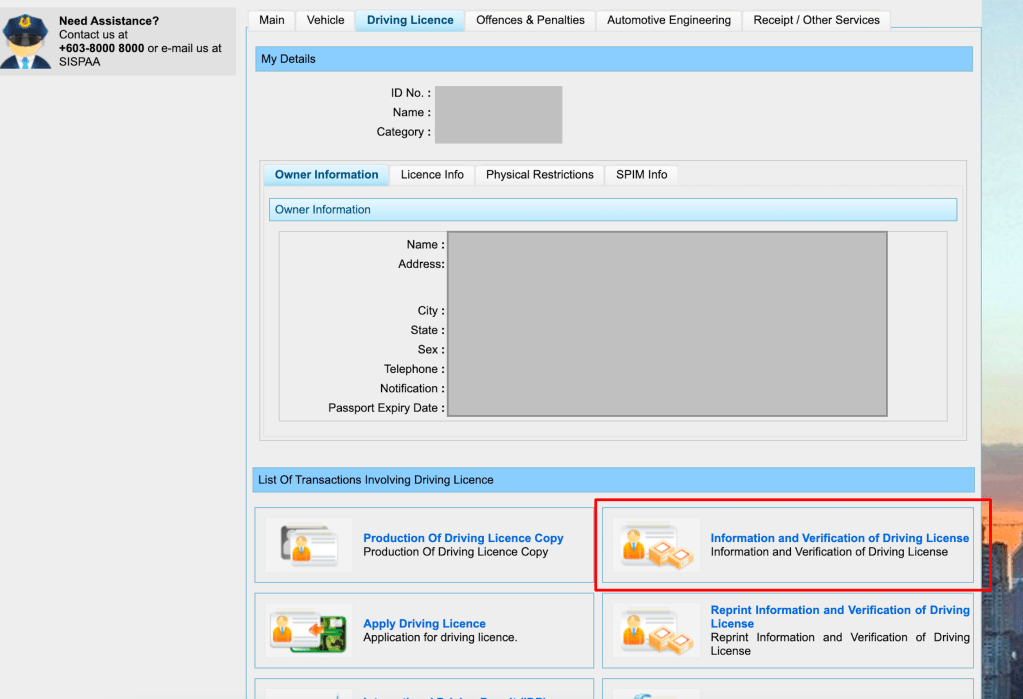Image resolution: width=1023 pixels, height=699 pixels.
Task: Switch to the Licence Info sub-tab
Action: coord(432,175)
